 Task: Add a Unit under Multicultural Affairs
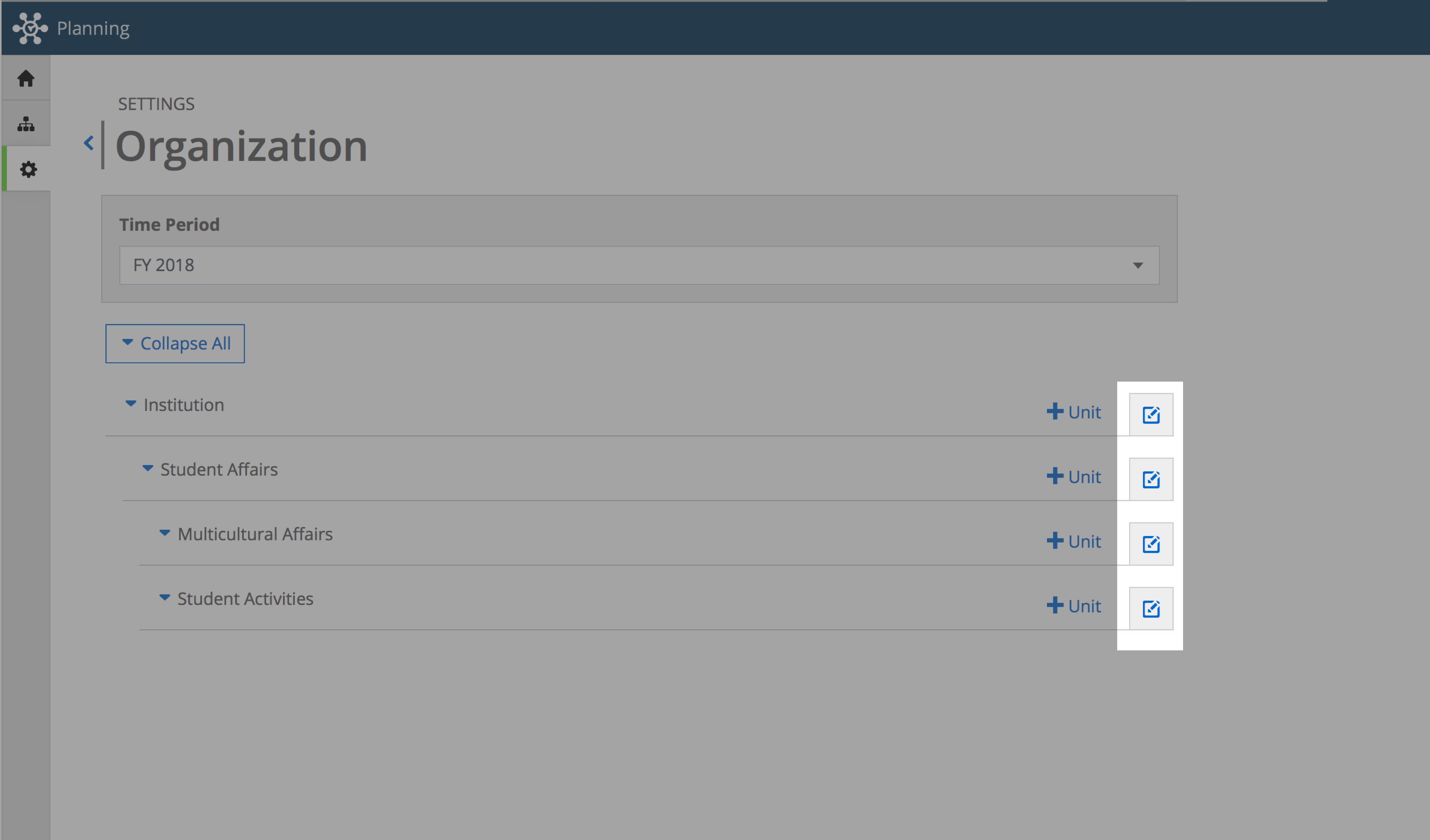1074,541
